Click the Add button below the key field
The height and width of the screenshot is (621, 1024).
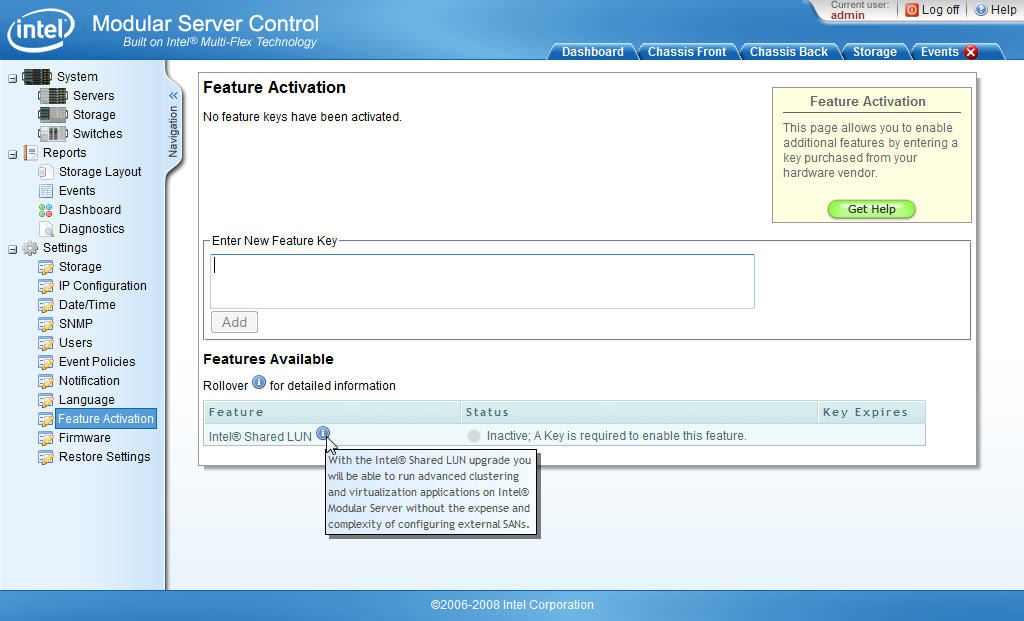coord(233,321)
